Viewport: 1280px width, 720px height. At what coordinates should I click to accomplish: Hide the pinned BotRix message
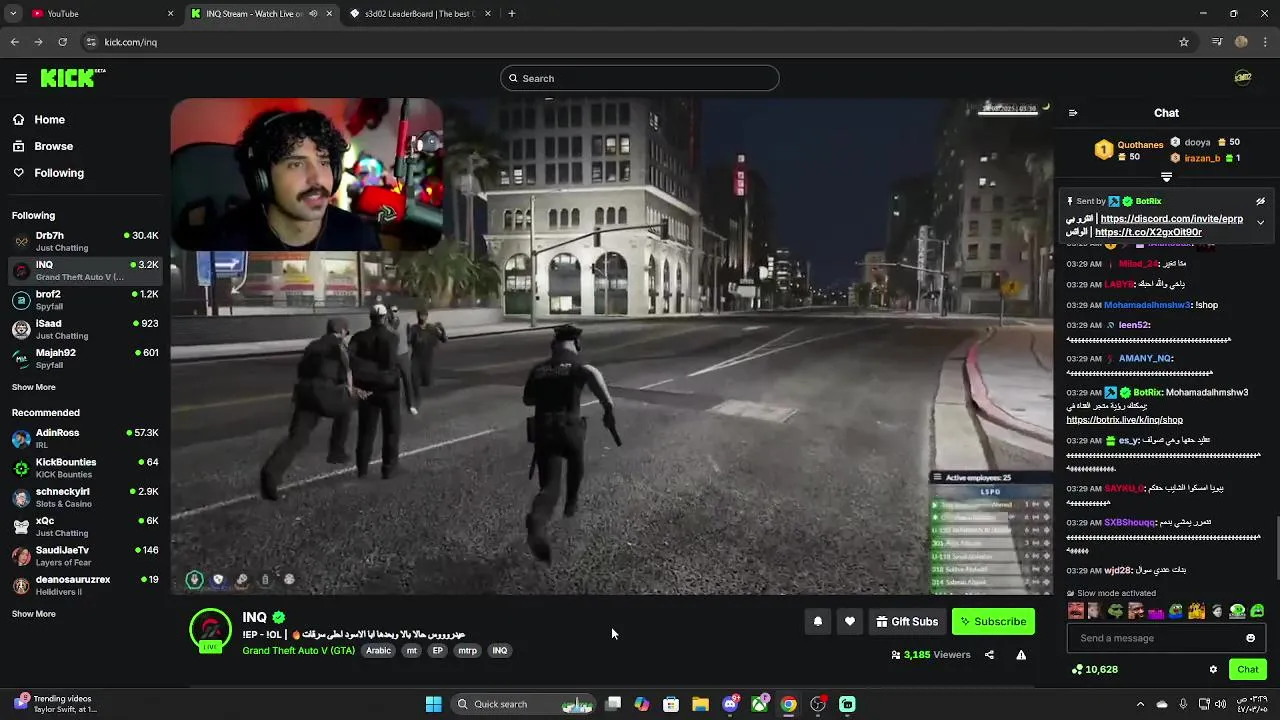1260,201
